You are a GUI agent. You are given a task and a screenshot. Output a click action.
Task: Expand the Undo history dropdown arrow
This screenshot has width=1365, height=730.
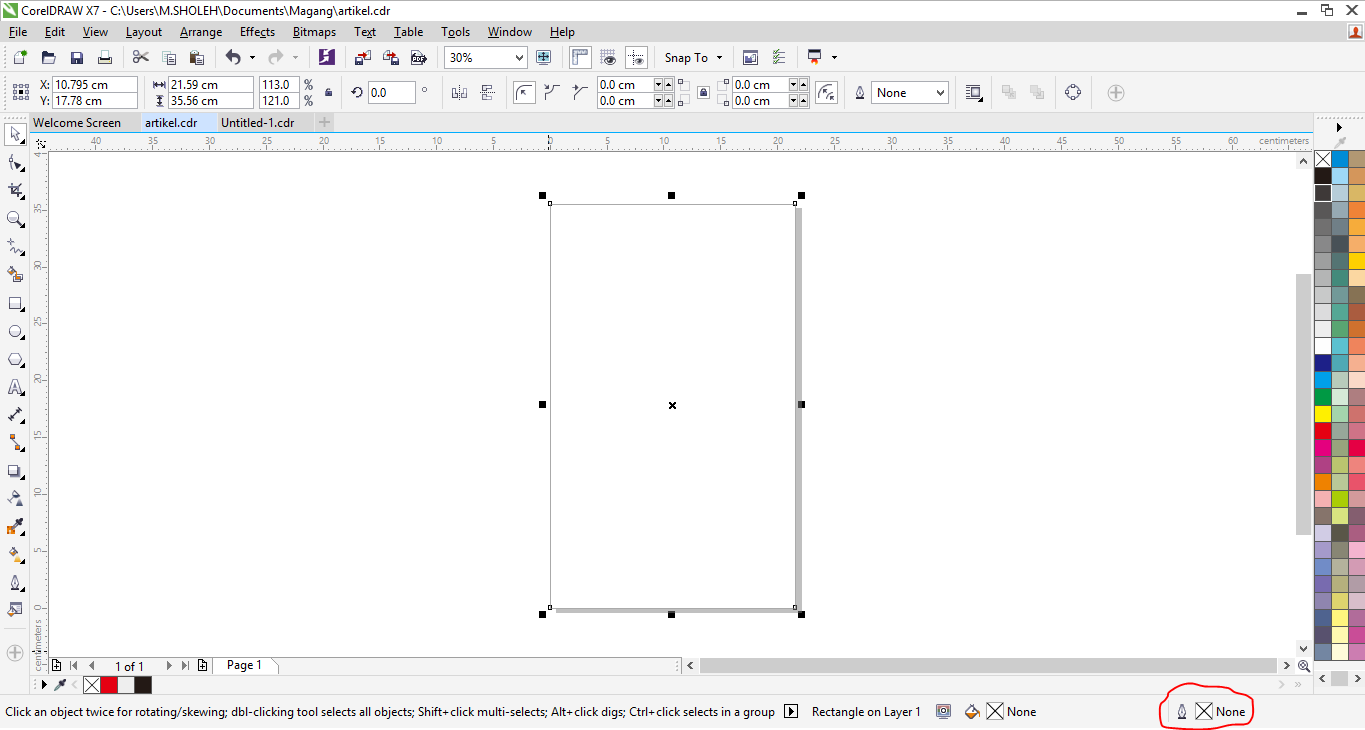click(x=252, y=57)
